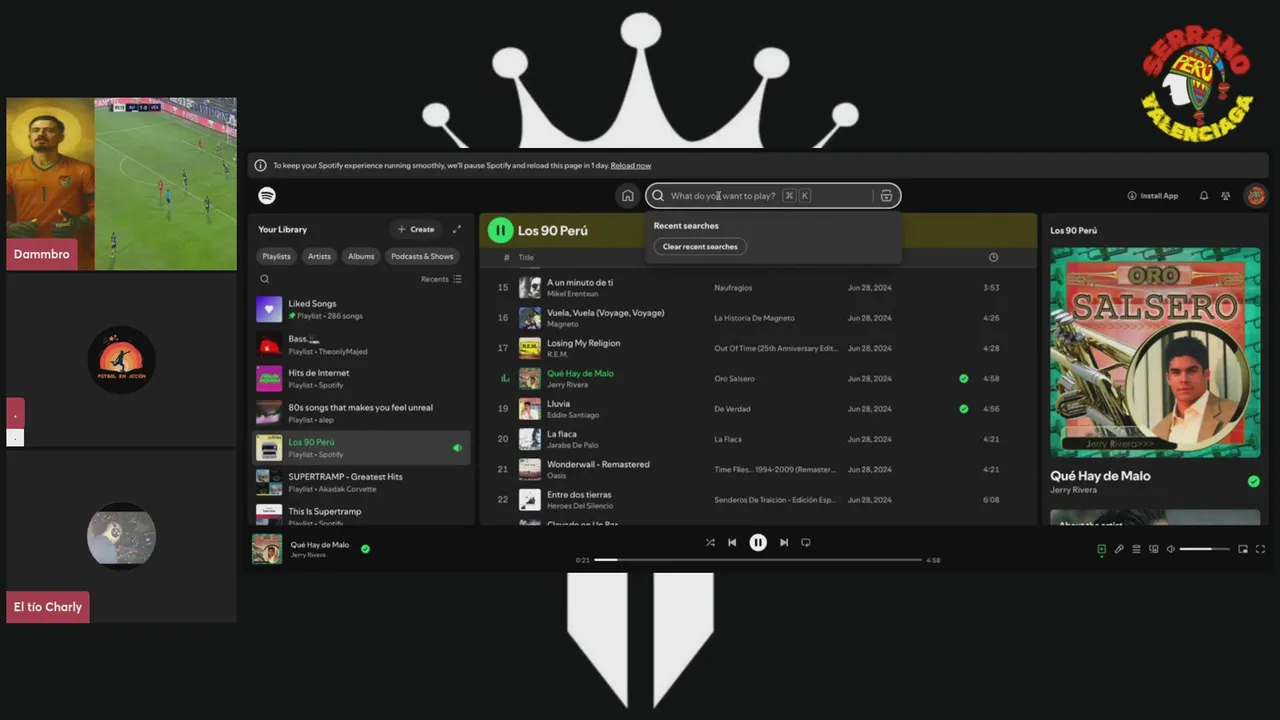Click Clear recent searches button
Viewport: 1280px width, 720px height.
click(x=700, y=247)
